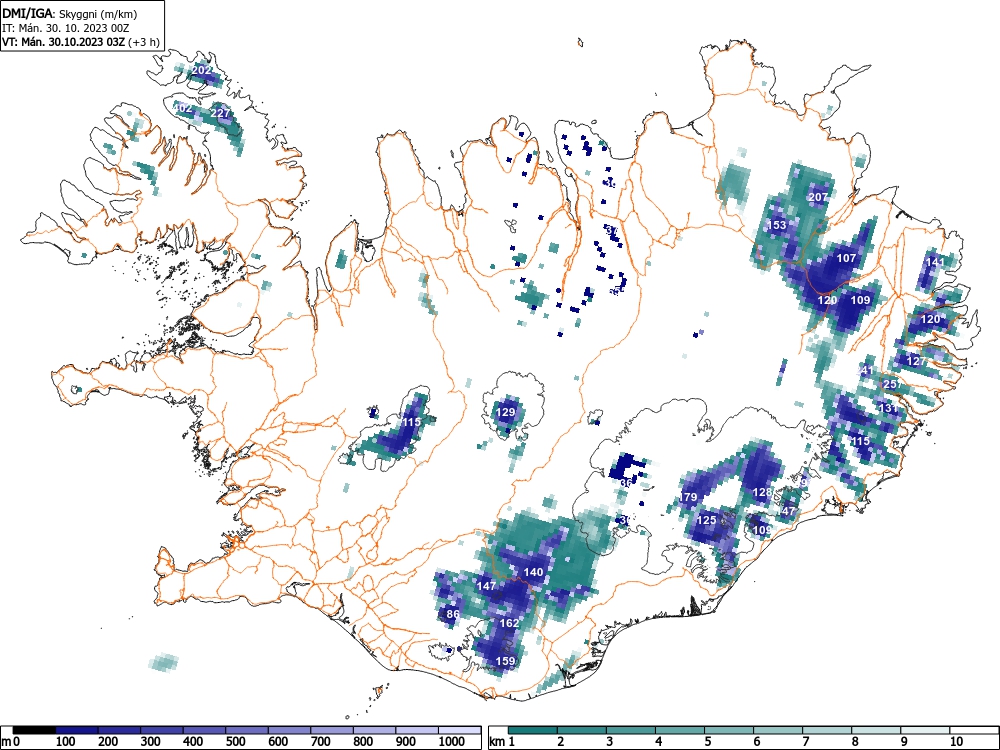The image size is (1000, 750).
Task: Select the '107' map label
Action: coord(846,258)
